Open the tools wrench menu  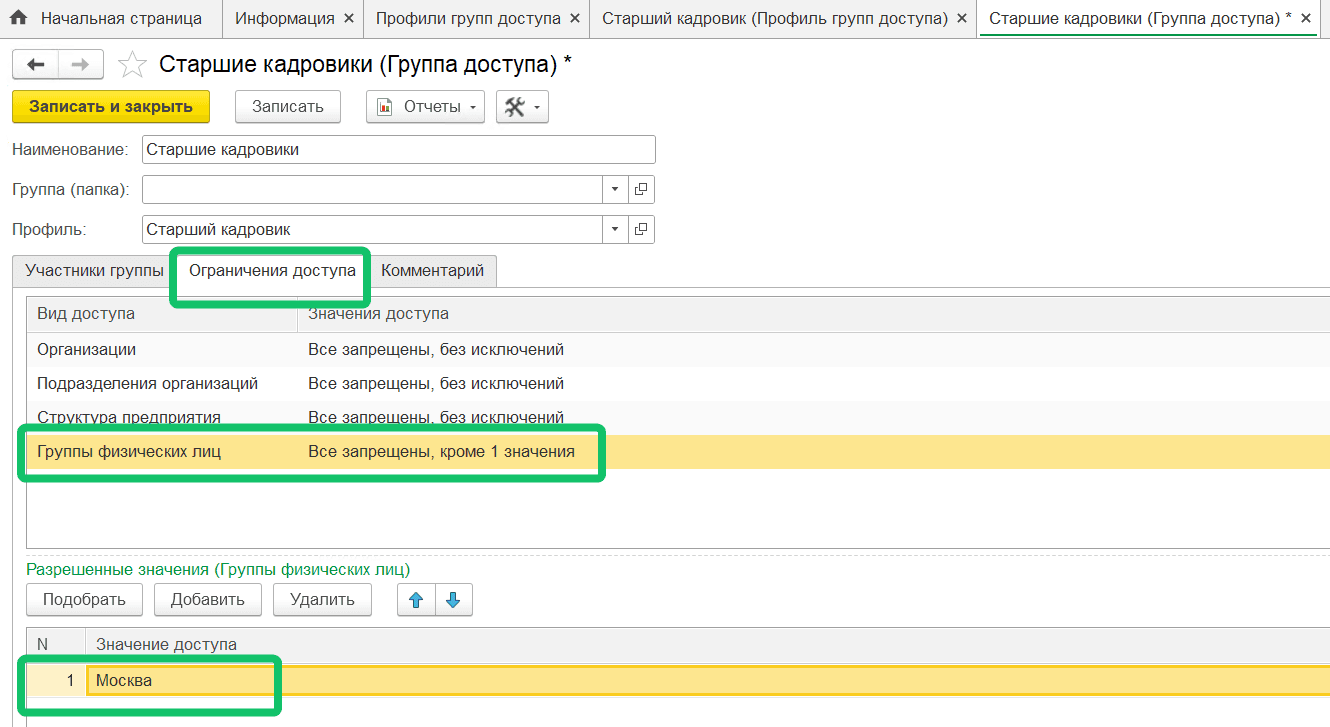point(522,107)
